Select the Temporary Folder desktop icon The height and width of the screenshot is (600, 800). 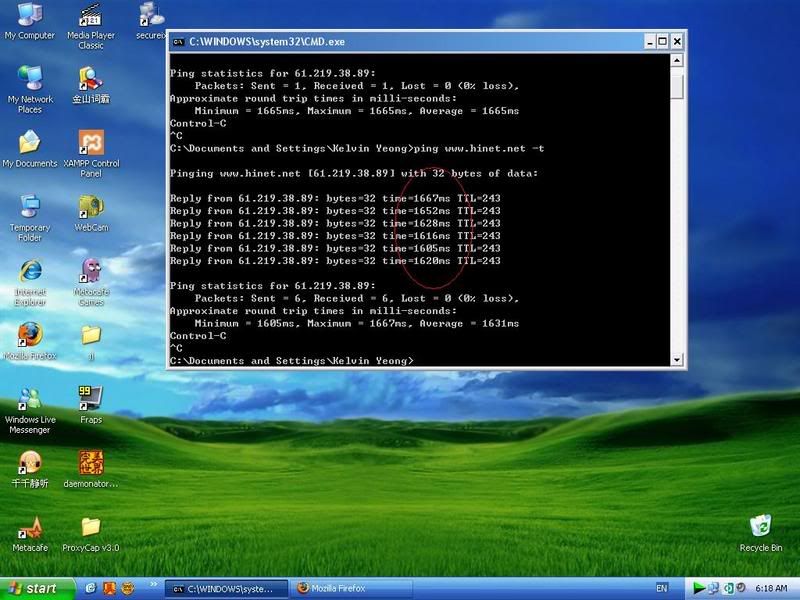29,207
